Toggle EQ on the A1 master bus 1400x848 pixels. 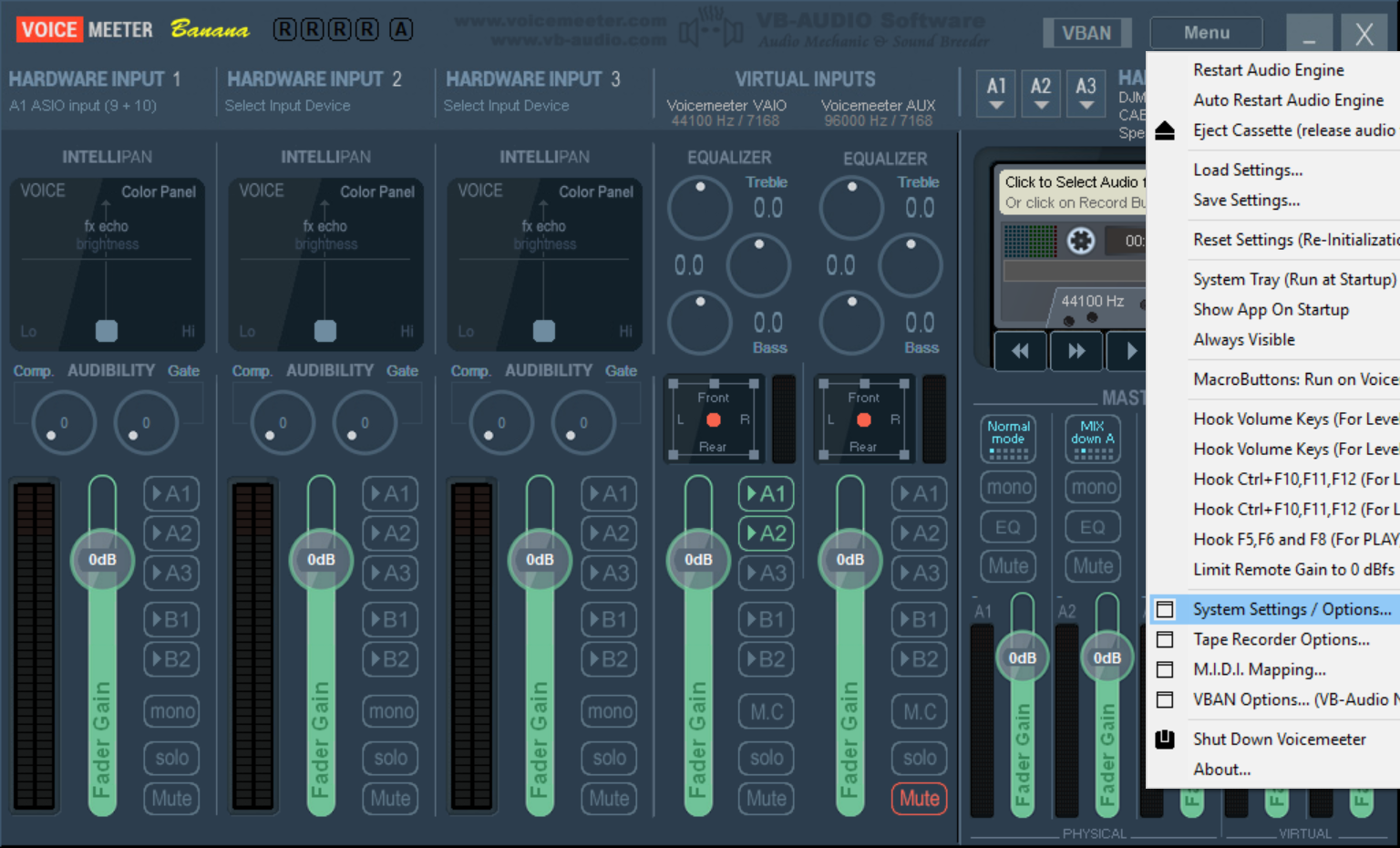1008,527
